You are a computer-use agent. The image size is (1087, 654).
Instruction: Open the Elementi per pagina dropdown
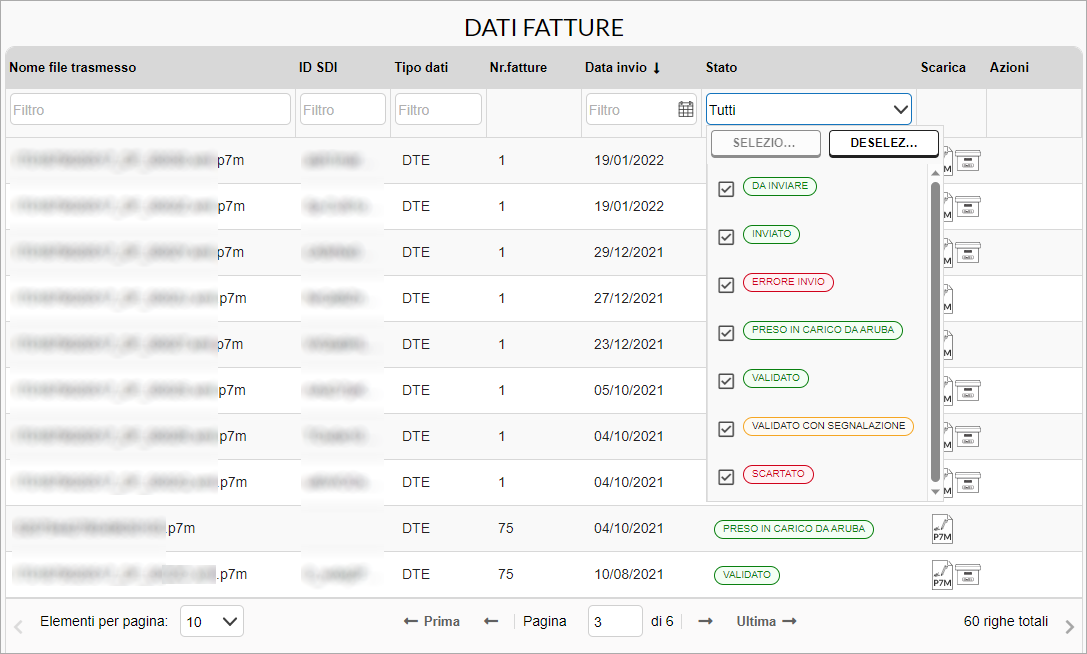click(212, 622)
